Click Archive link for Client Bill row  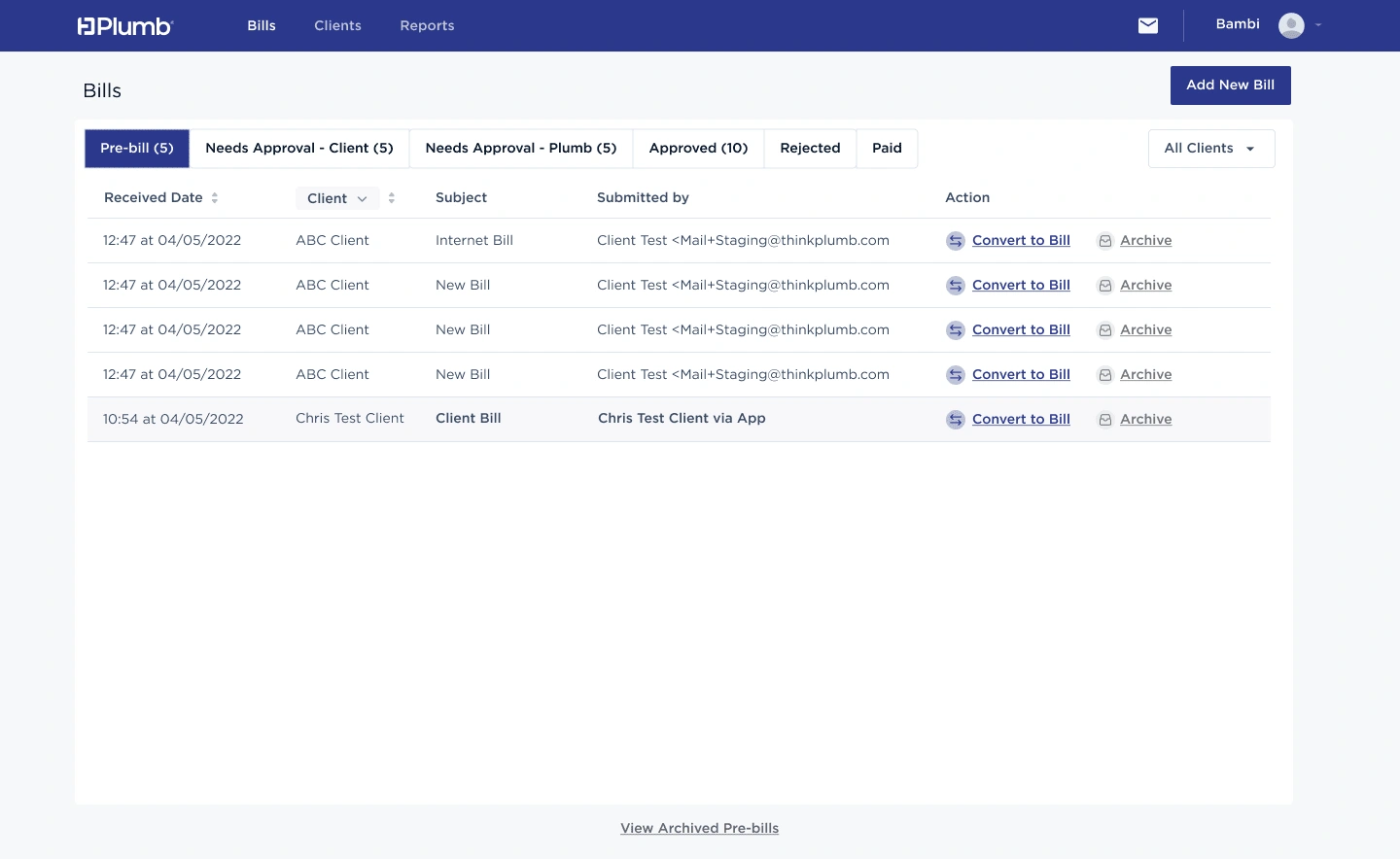[x=1145, y=420]
